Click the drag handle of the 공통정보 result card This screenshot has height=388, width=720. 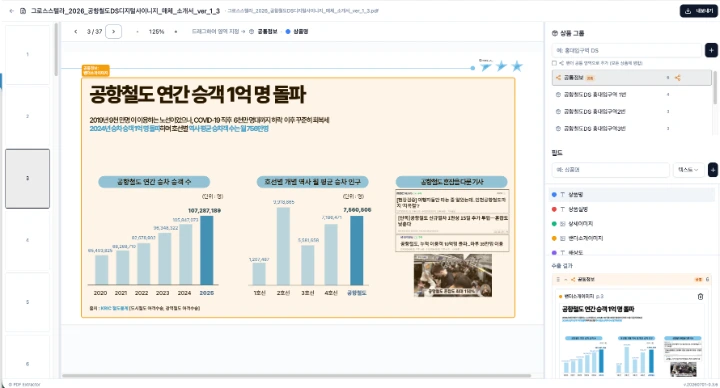[558, 279]
